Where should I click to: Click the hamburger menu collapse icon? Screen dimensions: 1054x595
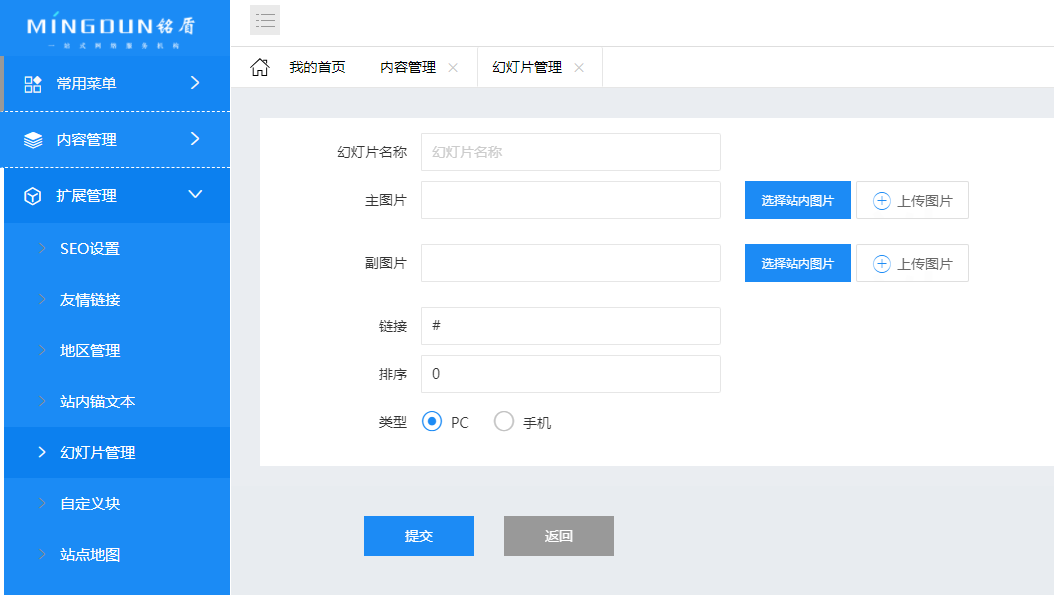(x=265, y=20)
